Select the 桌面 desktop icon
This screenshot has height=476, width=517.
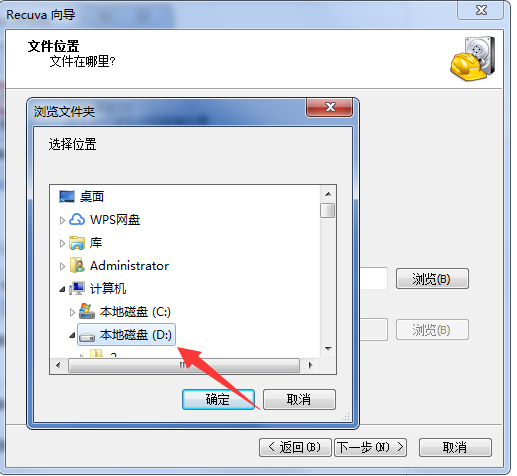pos(67,196)
